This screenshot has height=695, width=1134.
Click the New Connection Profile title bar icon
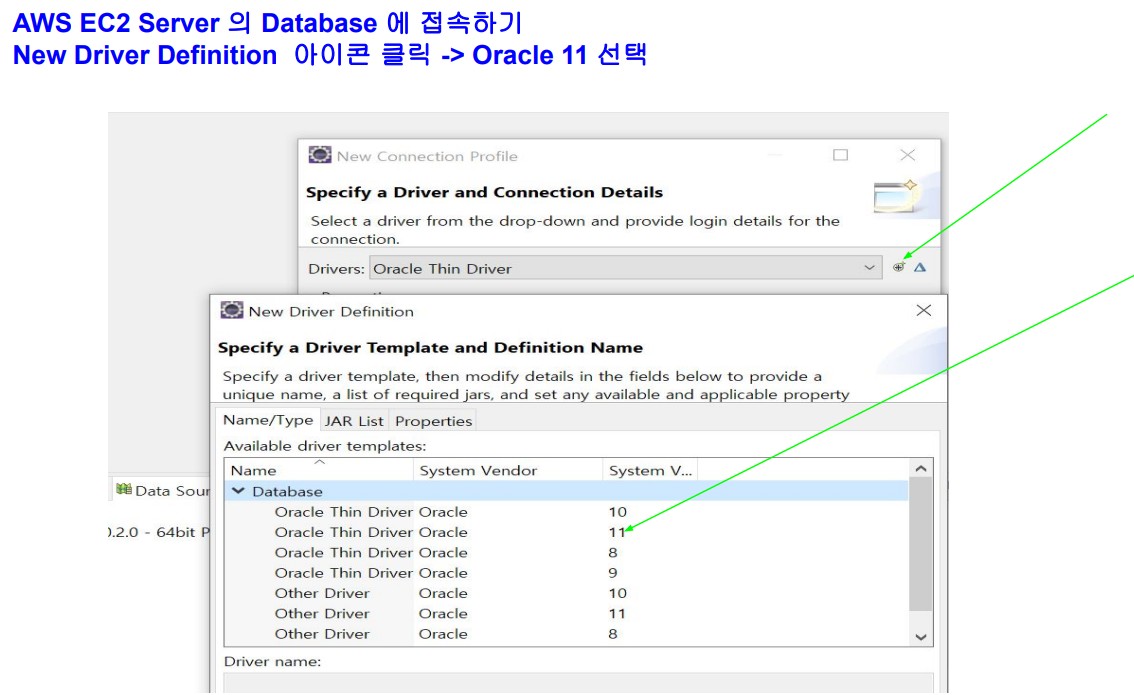pyautogui.click(x=320, y=155)
